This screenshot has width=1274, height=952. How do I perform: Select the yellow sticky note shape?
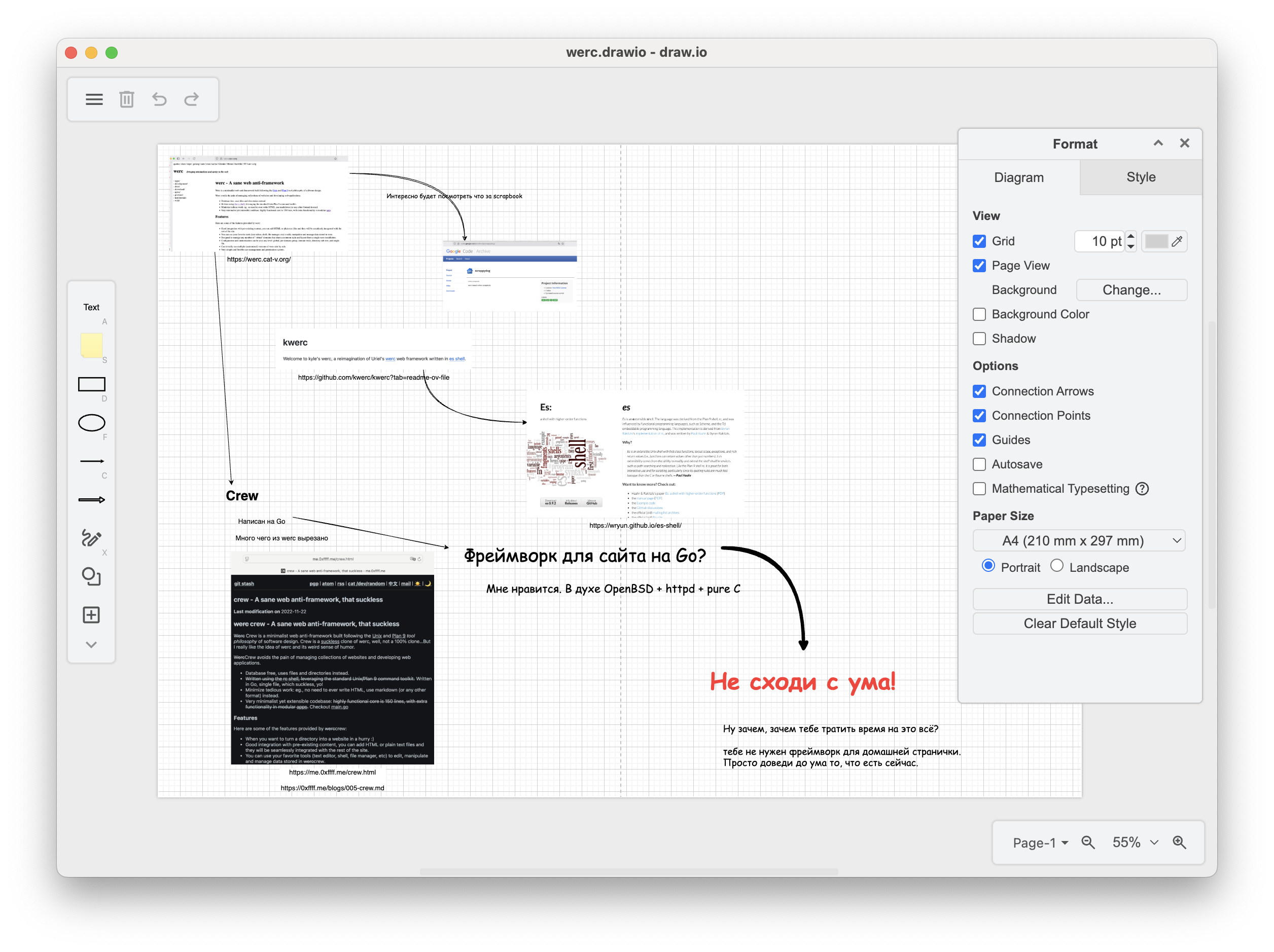tap(92, 345)
